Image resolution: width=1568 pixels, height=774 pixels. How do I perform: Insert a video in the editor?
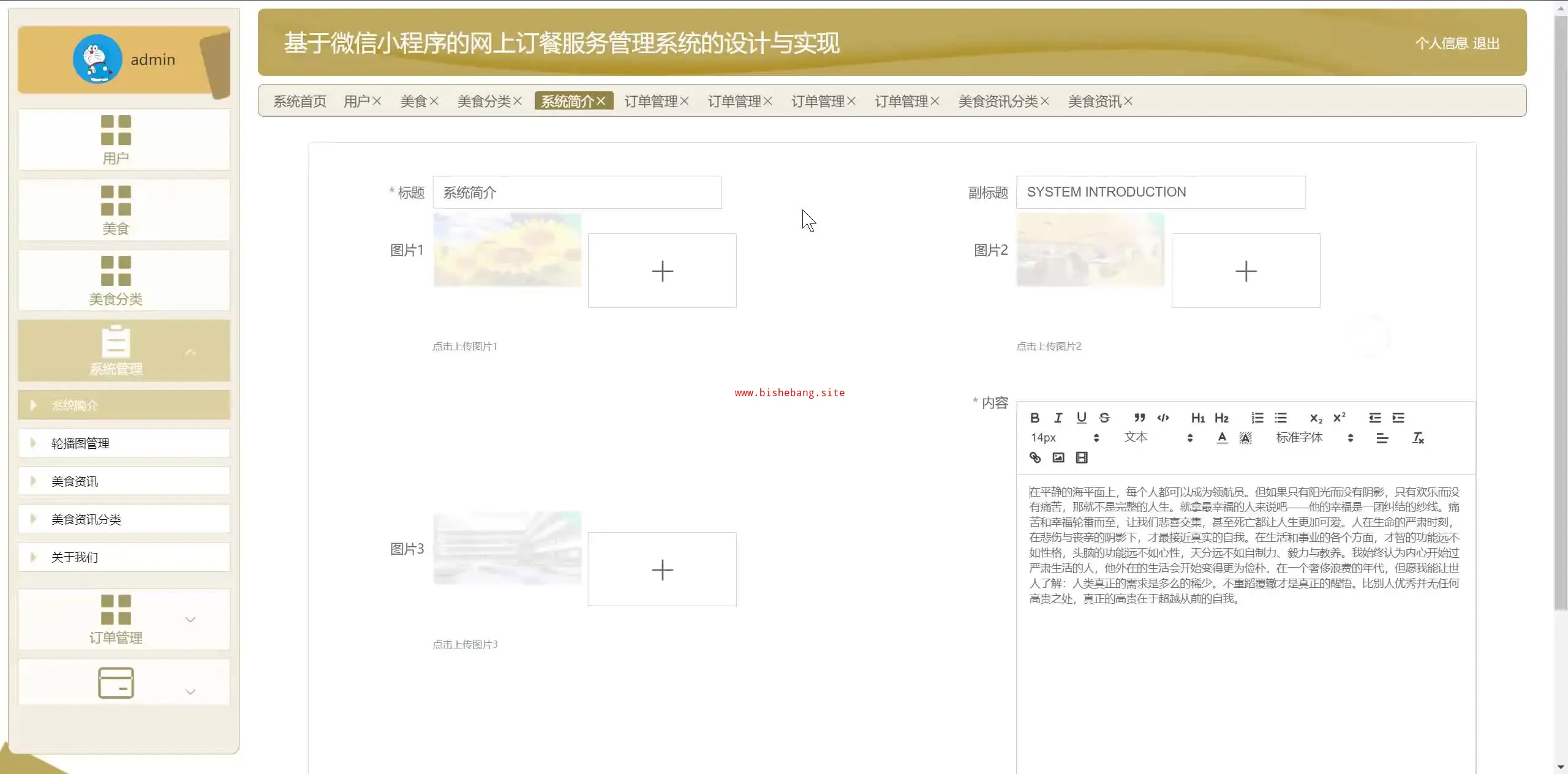click(1082, 457)
